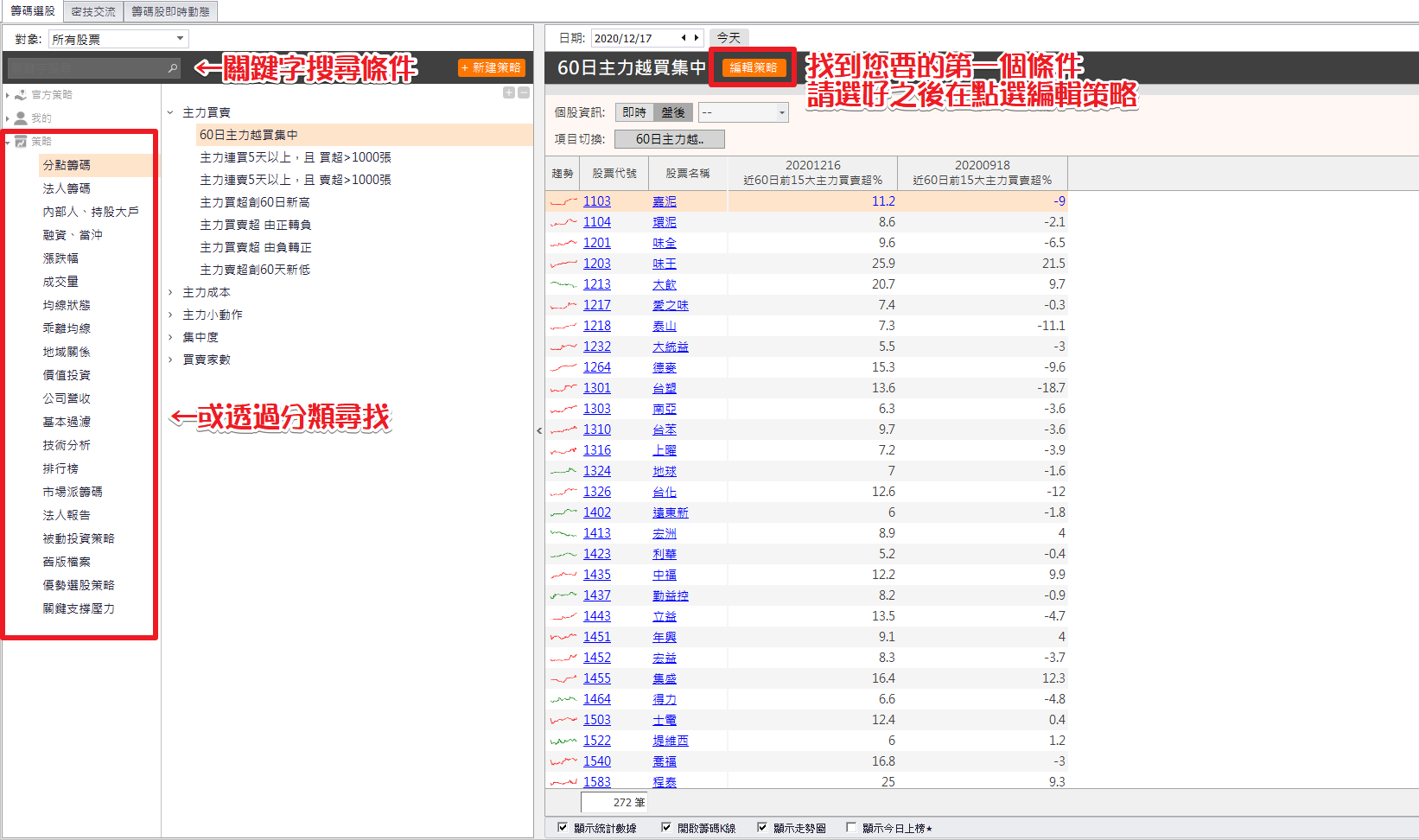Click the collapse-all minus icon above strategy list
This screenshot has width=1419, height=840.
coord(524,92)
